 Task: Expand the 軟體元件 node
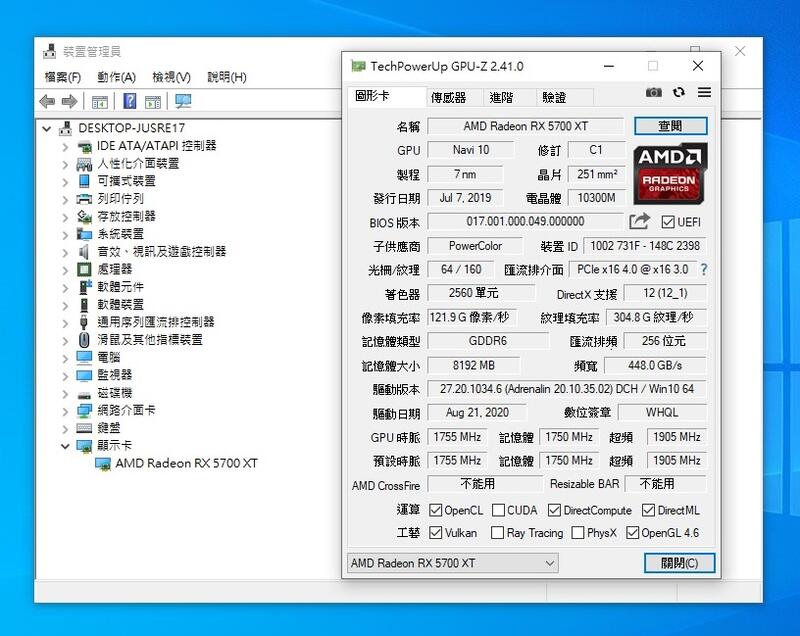[x=65, y=288]
